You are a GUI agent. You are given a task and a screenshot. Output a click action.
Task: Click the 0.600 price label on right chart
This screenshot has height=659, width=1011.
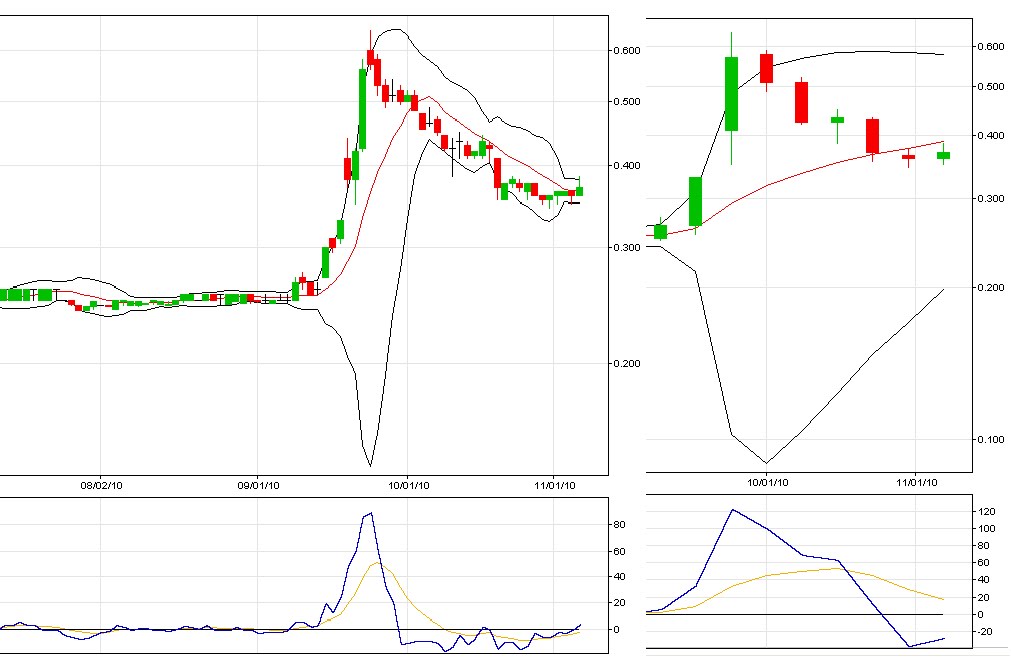pyautogui.click(x=991, y=46)
